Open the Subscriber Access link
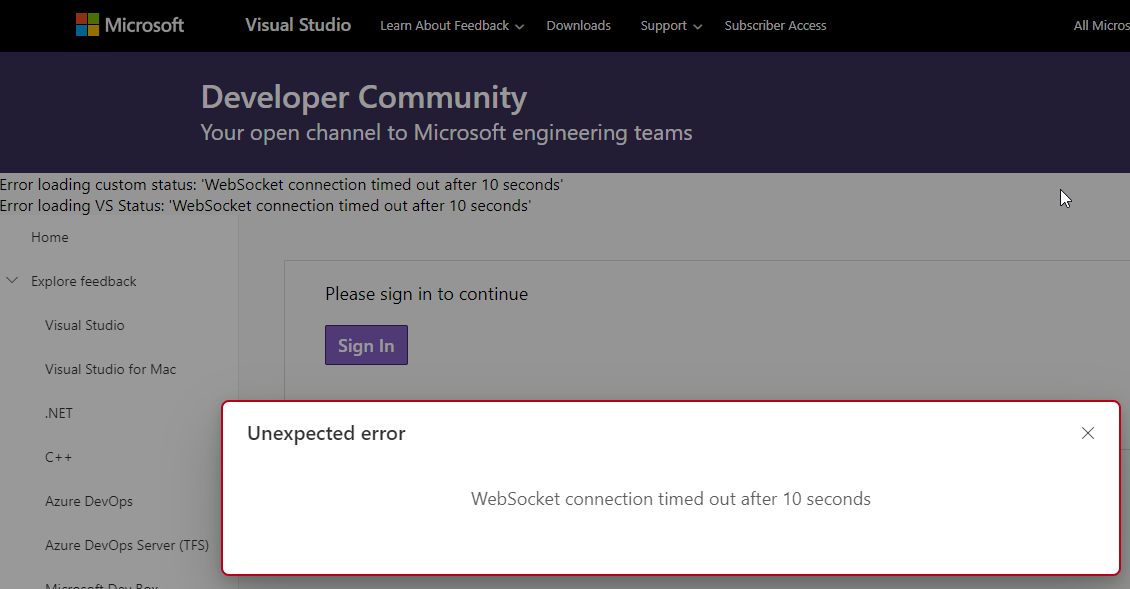This screenshot has height=589, width=1130. pyautogui.click(x=775, y=26)
